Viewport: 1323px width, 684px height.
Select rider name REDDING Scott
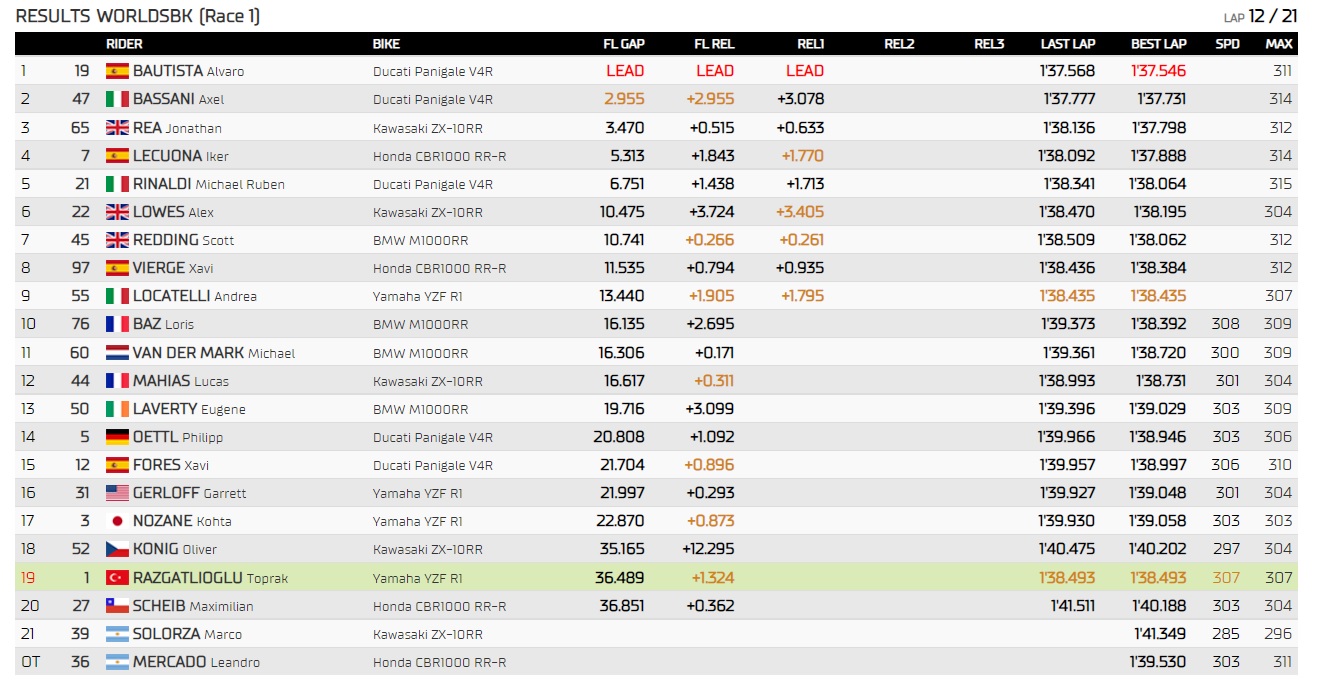pyautogui.click(x=183, y=240)
